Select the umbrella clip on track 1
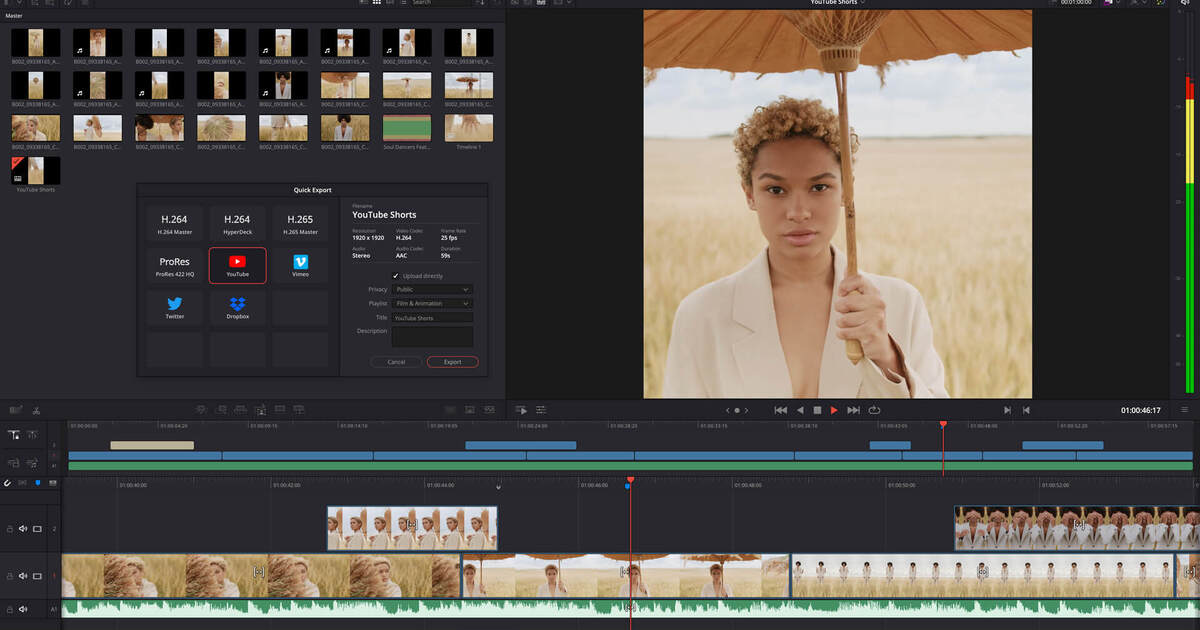 pyautogui.click(x=626, y=576)
